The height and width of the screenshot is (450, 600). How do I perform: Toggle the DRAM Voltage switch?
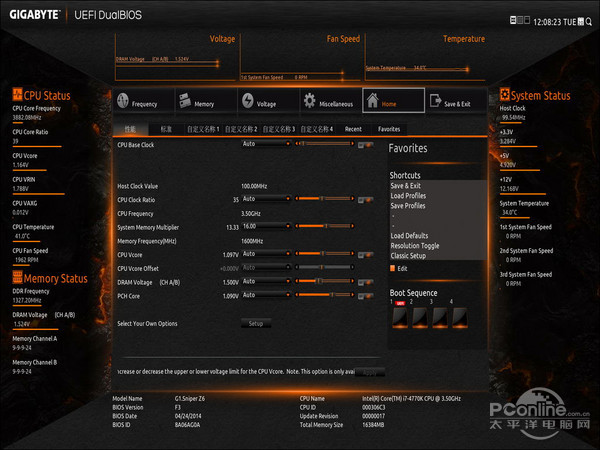(x=365, y=282)
